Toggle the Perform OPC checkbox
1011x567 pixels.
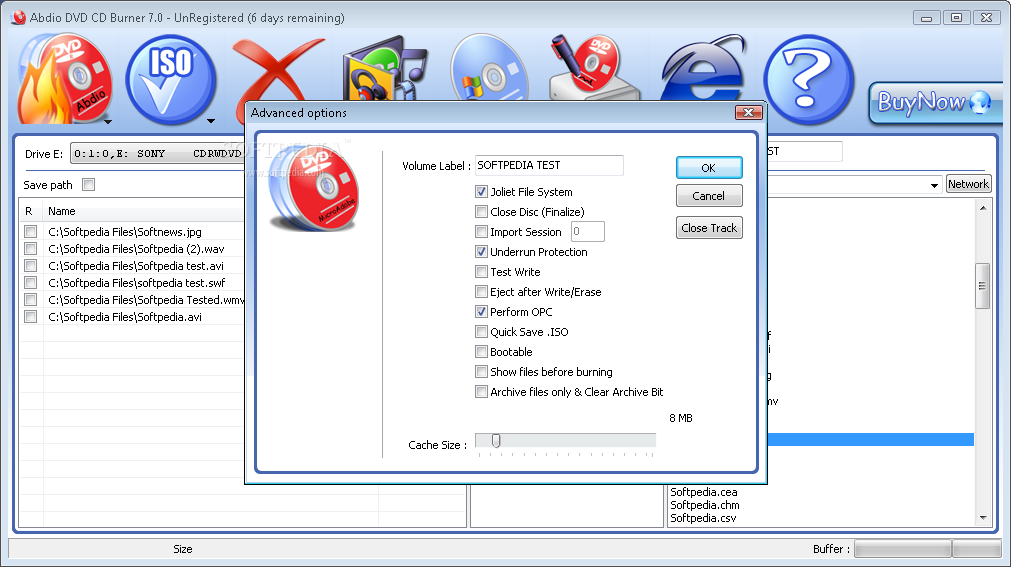click(x=481, y=312)
